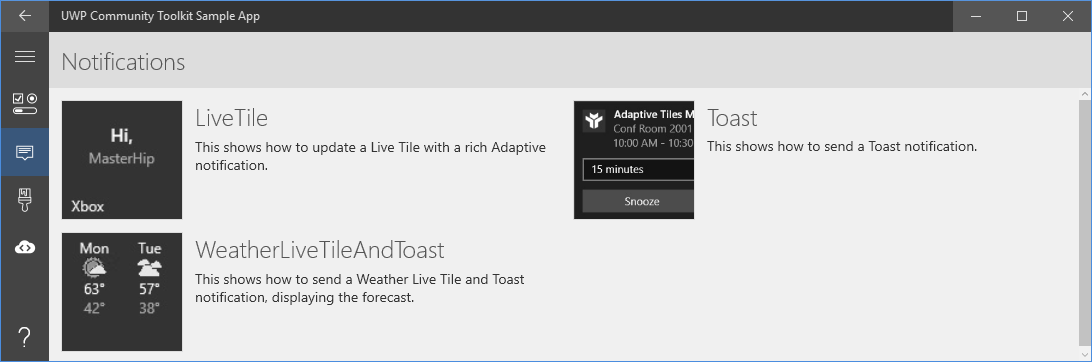Open the hamburger navigation menu
This screenshot has height=362, width=1092.
pyautogui.click(x=24, y=57)
